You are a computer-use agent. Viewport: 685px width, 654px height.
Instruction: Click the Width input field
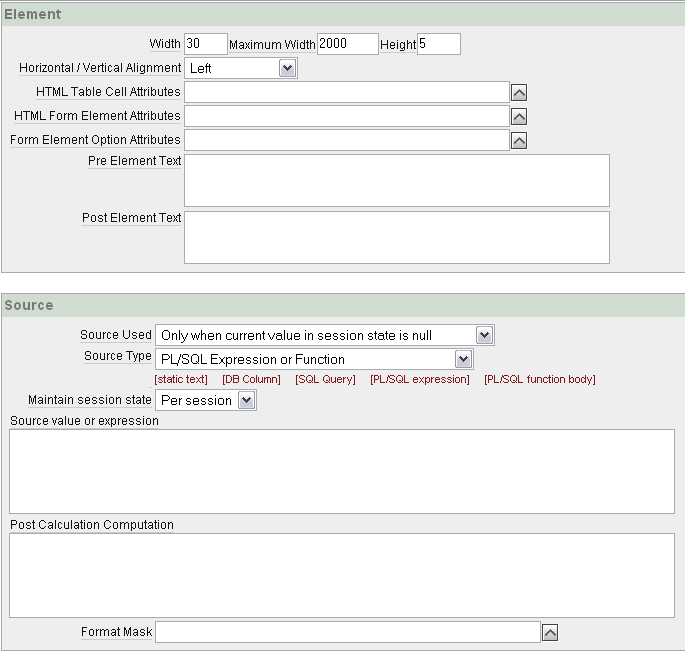click(206, 44)
